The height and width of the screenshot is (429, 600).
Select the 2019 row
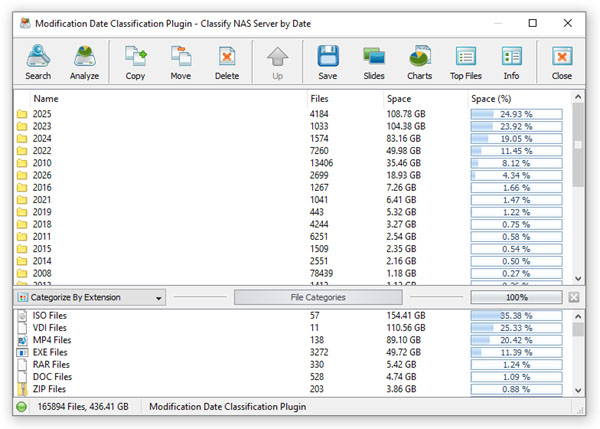[293, 212]
